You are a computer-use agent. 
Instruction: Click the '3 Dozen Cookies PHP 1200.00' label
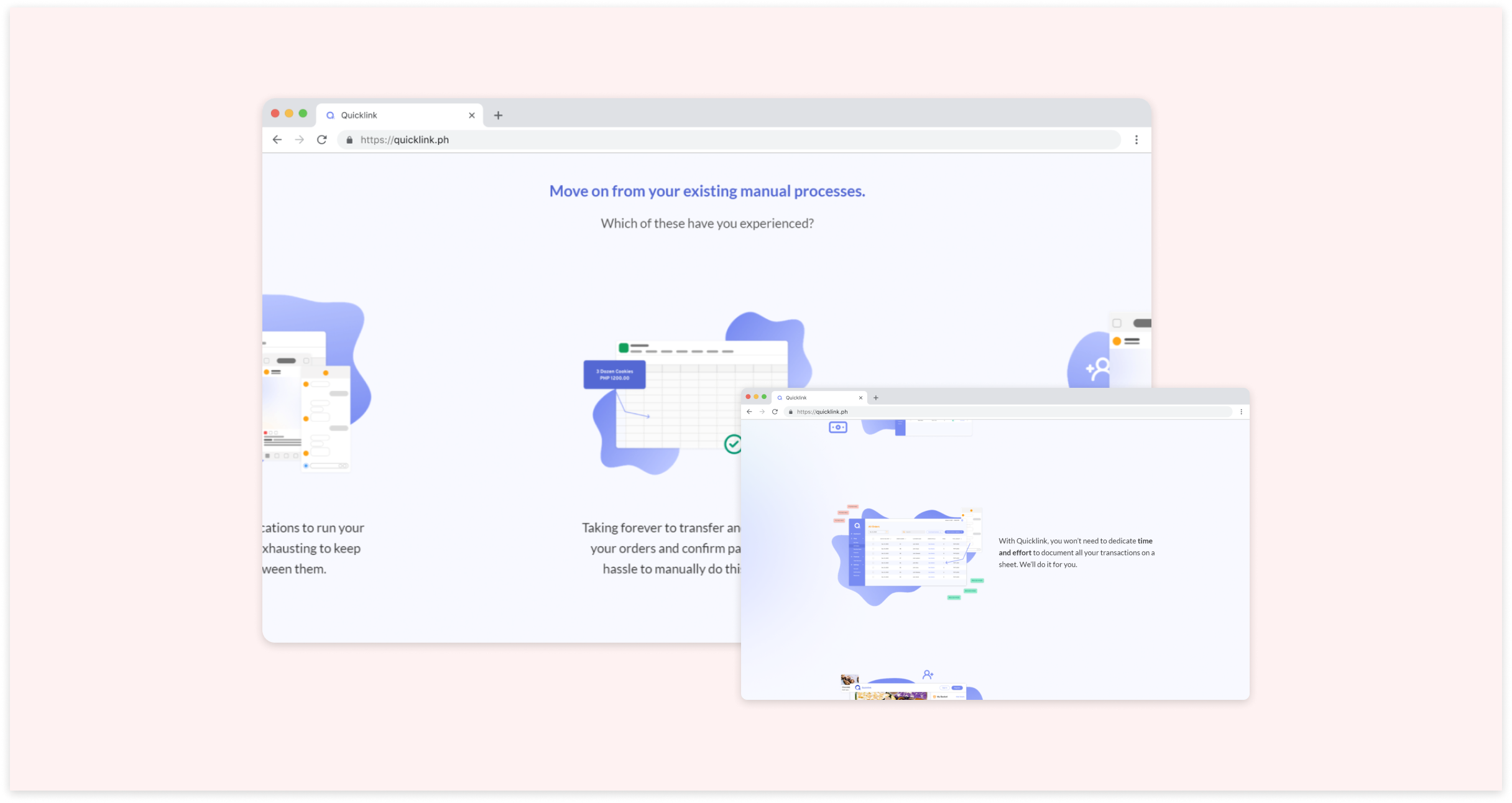614,375
